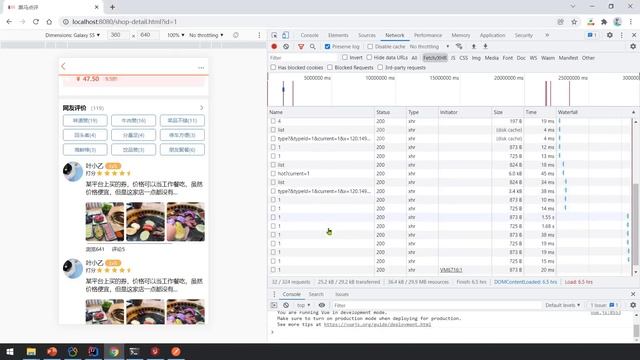Go back in shop detail page
This screenshot has height=360, width=640.
click(63, 66)
